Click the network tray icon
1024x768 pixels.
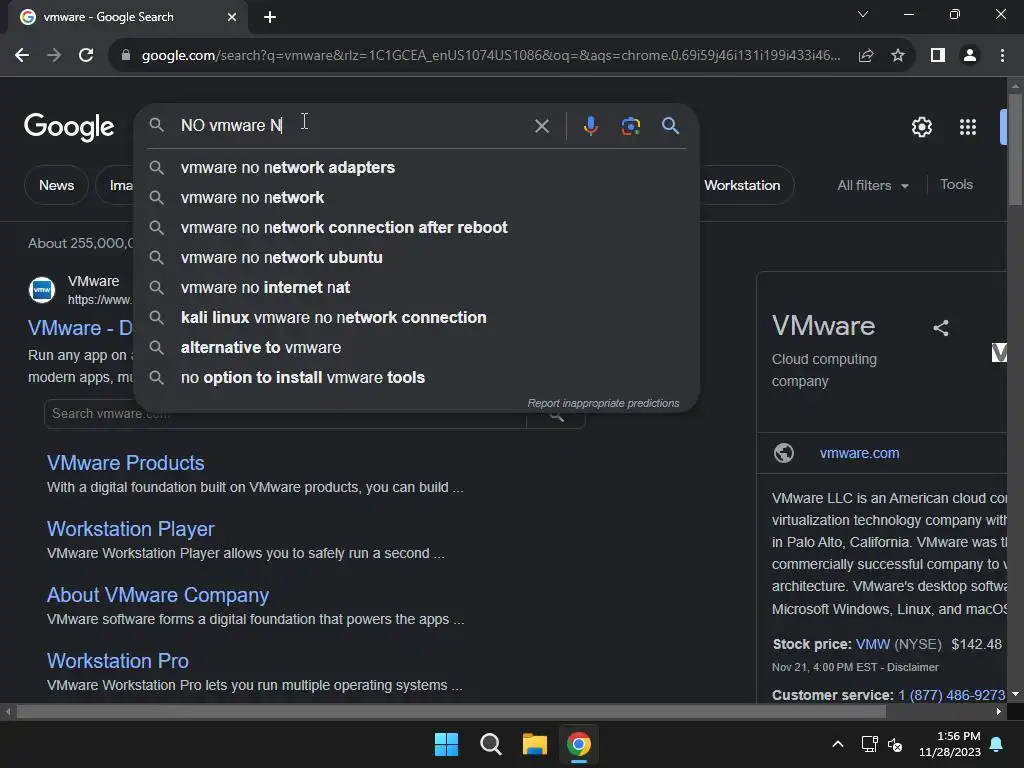click(869, 744)
